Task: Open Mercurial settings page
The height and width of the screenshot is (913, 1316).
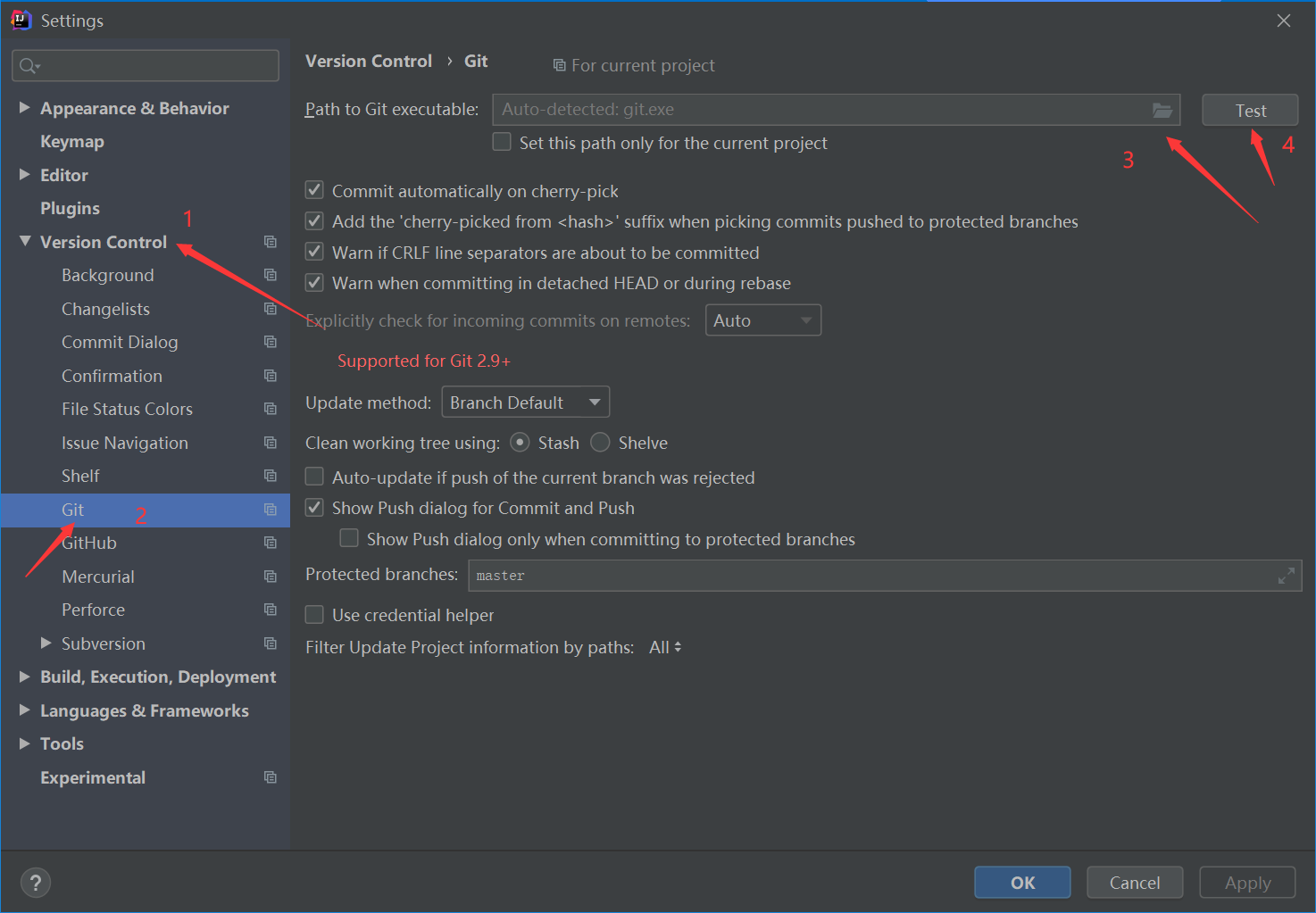Action: tap(98, 577)
